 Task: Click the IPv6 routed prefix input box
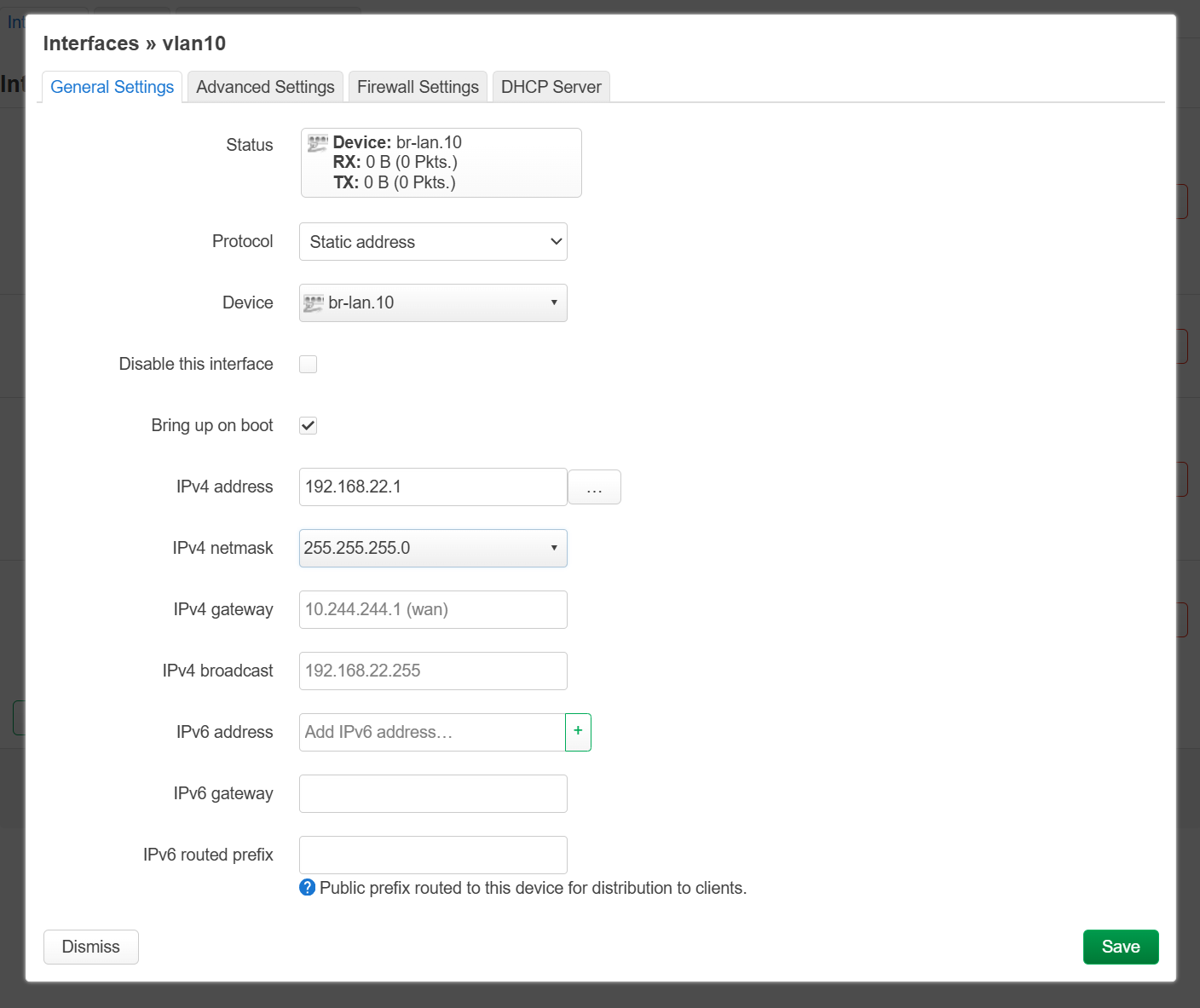pos(433,855)
